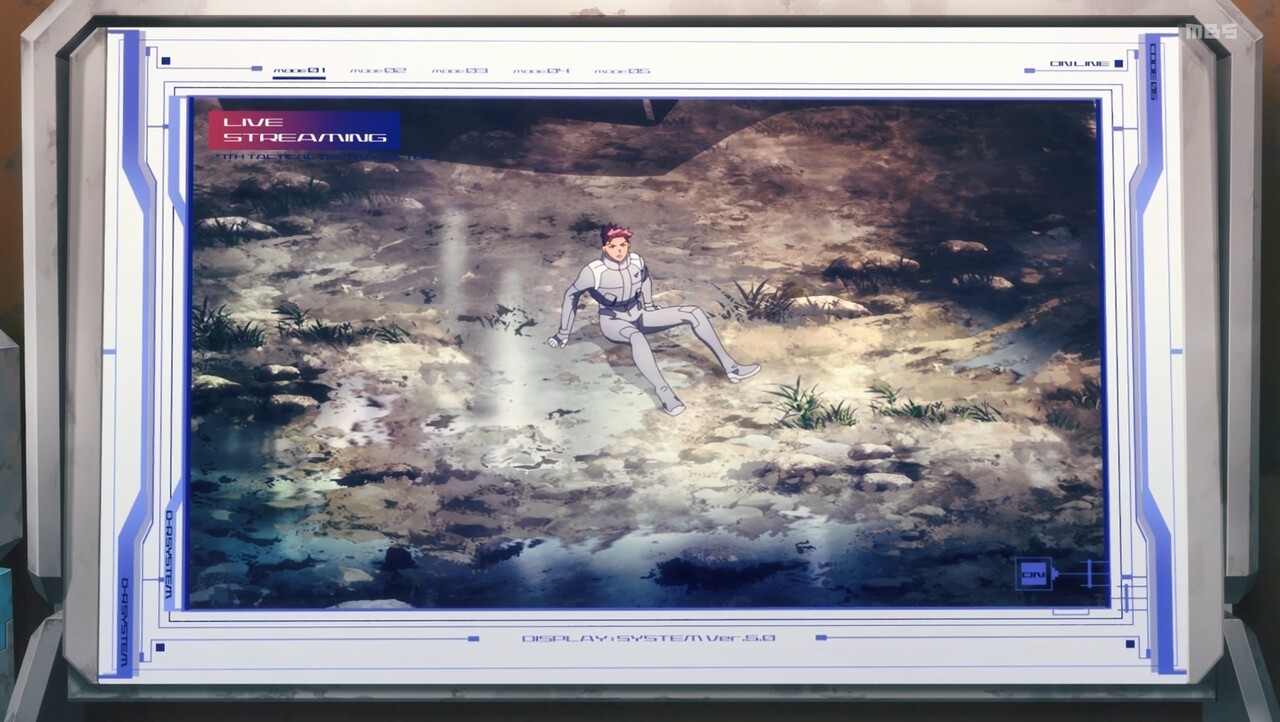The image size is (1280, 722).
Task: Open the mode 03 tab
Action: pos(460,71)
